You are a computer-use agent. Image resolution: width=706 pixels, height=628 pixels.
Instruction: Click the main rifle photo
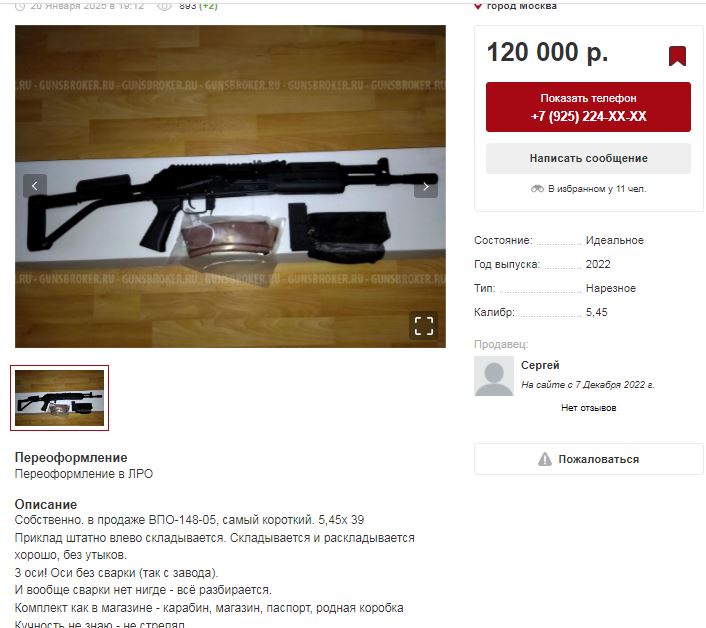pyautogui.click(x=230, y=186)
